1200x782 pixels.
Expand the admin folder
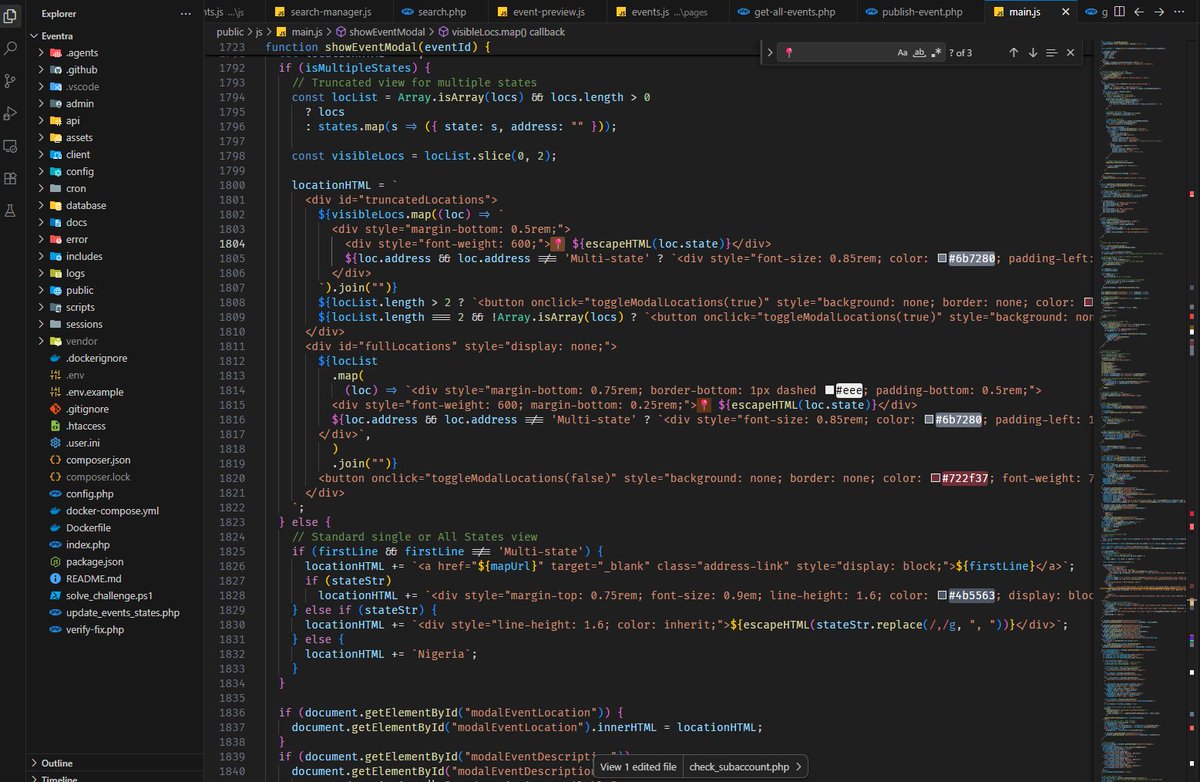41,103
